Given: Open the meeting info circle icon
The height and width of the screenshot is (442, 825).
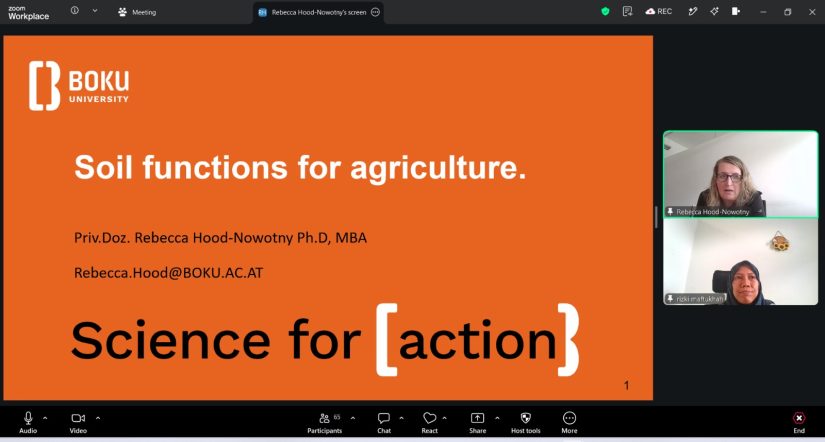Looking at the screenshot, I should (x=75, y=11).
